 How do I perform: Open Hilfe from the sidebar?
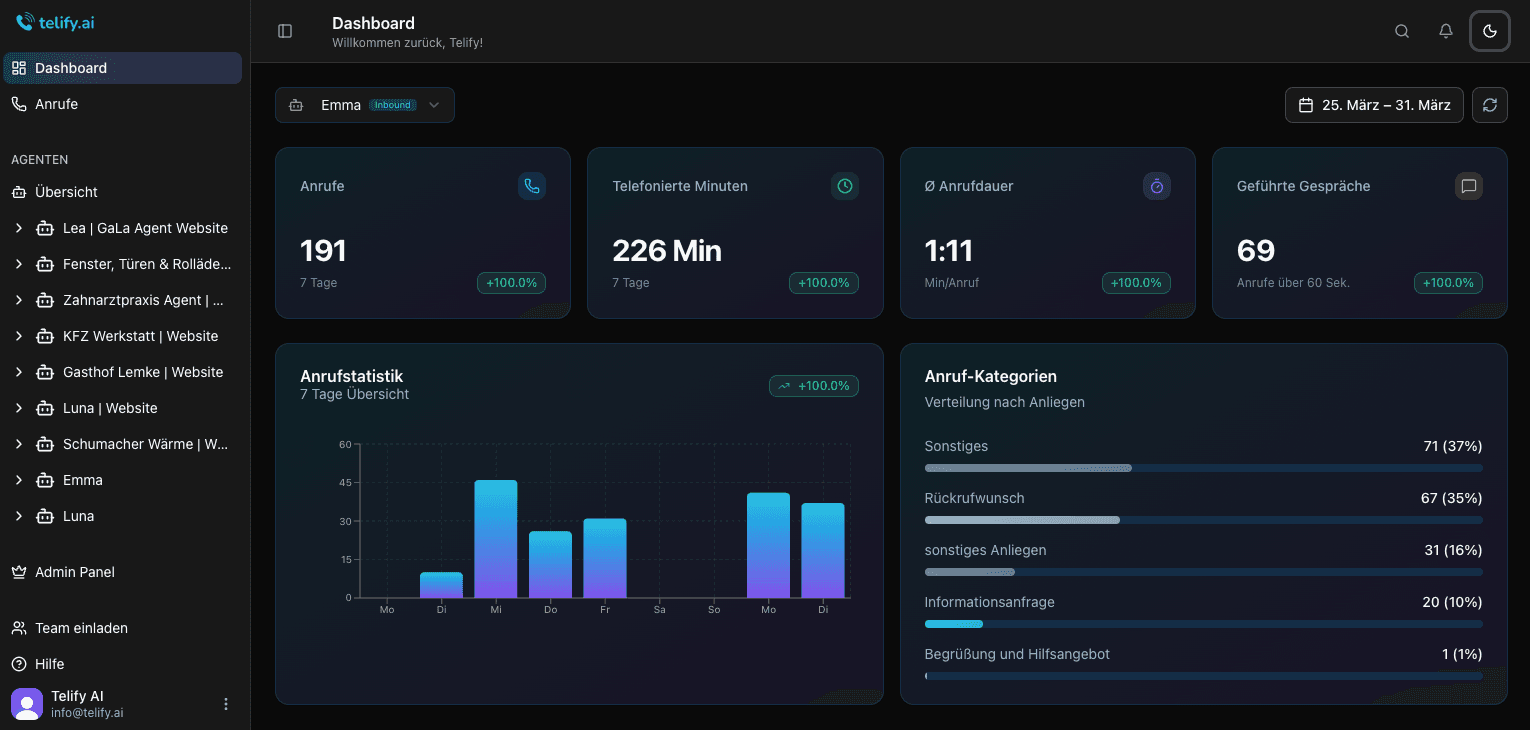(48, 664)
